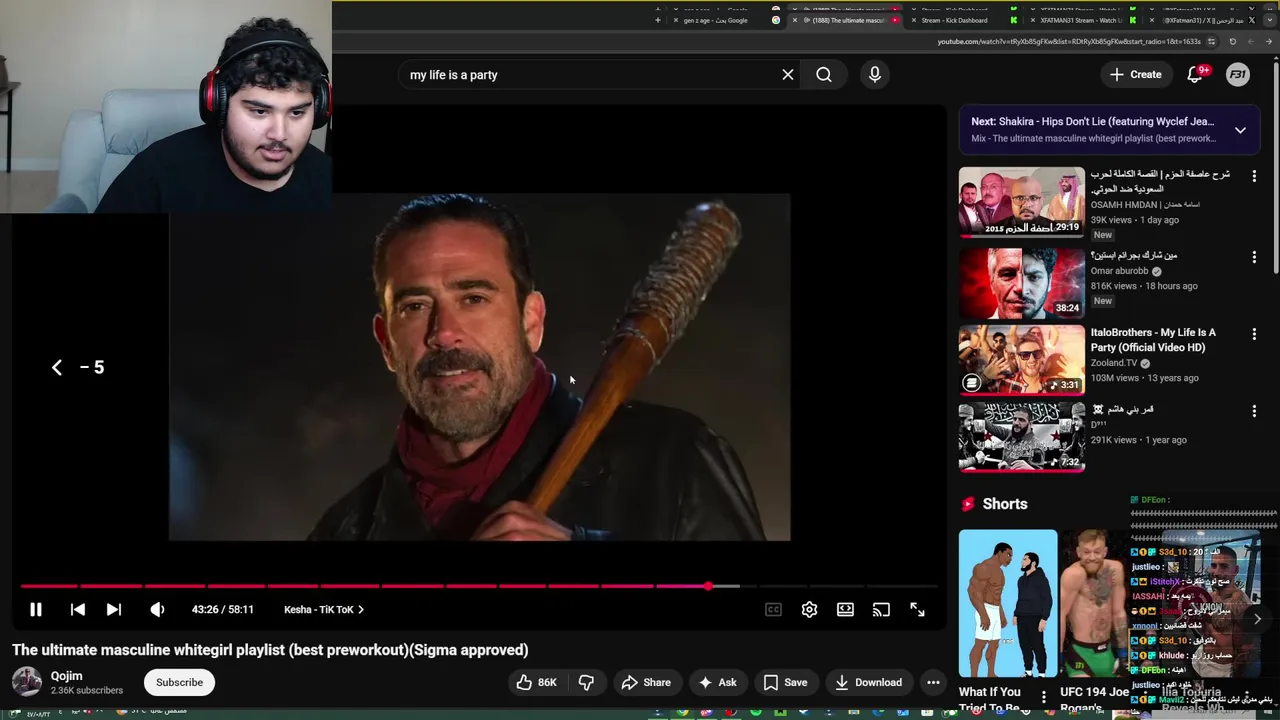Open the notifications bell
The height and width of the screenshot is (720, 1280).
(1194, 74)
